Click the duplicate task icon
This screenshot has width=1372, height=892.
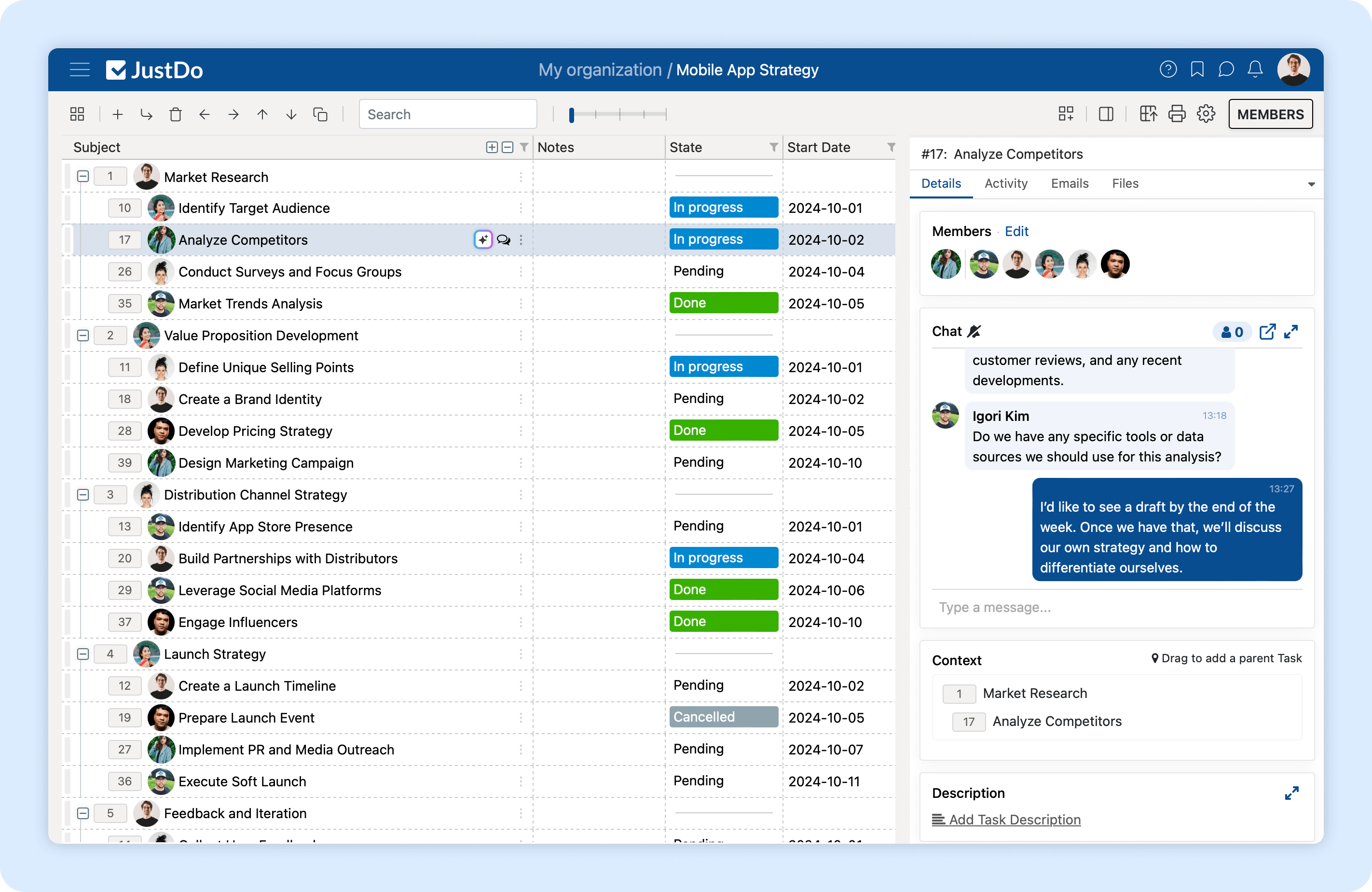[320, 114]
